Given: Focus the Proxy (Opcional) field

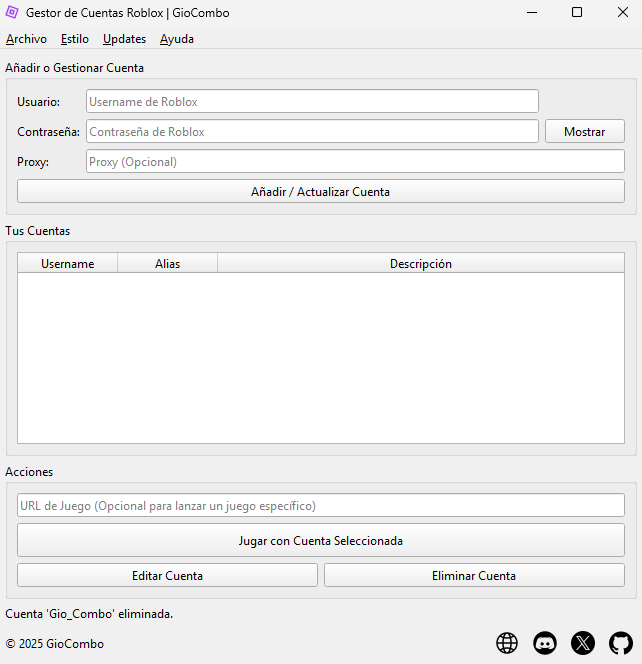Looking at the screenshot, I should pos(355,161).
